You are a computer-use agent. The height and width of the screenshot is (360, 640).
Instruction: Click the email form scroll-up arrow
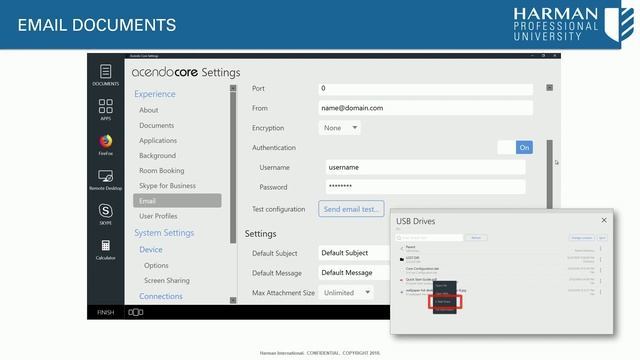click(x=549, y=88)
